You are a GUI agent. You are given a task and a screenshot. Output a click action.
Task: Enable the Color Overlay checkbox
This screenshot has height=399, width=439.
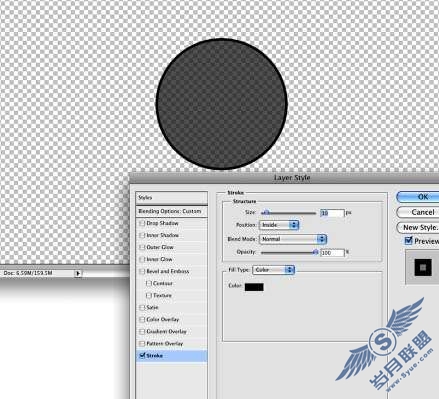pyautogui.click(x=142, y=319)
